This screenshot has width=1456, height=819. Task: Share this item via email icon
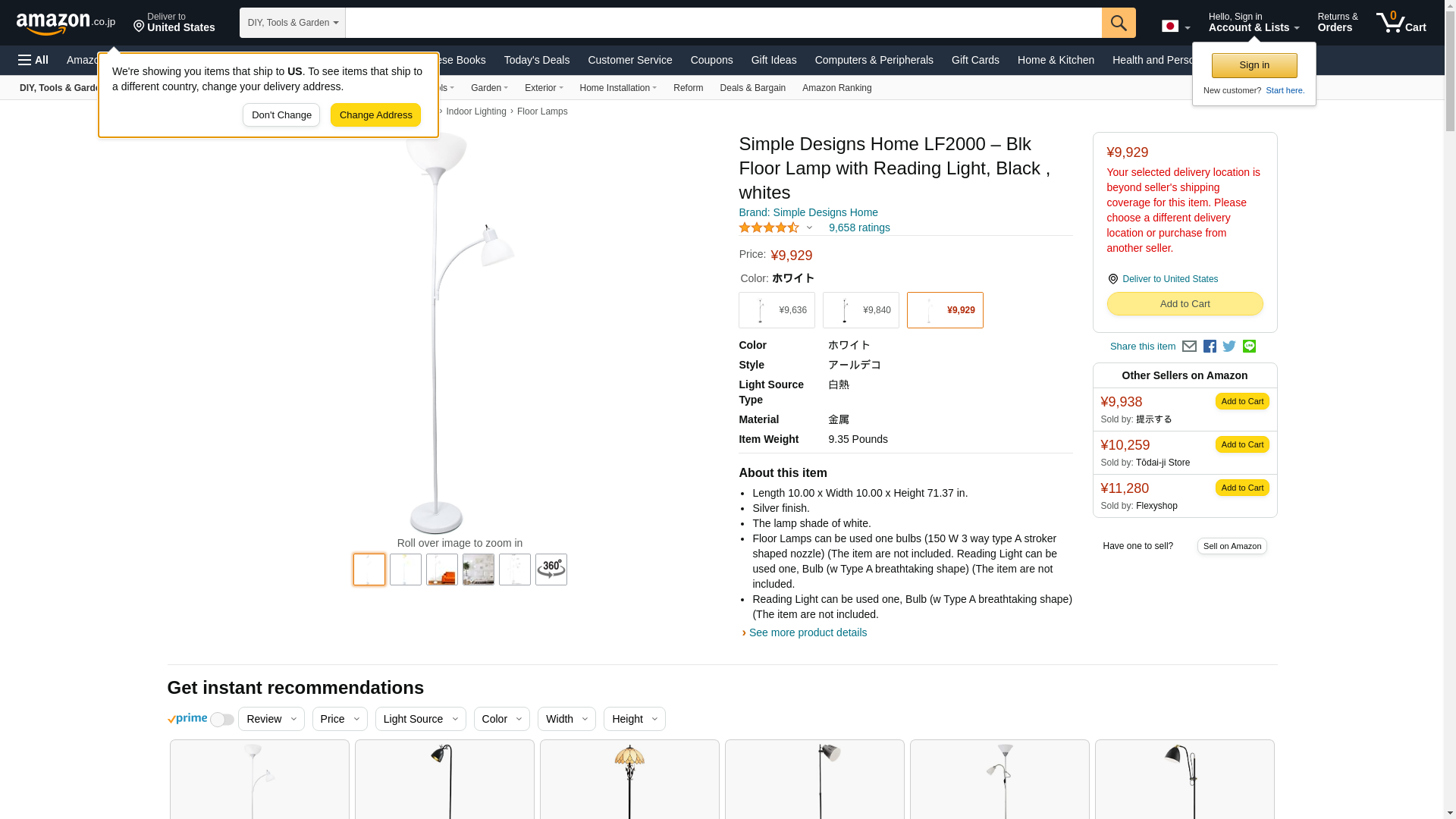coord(1189,347)
